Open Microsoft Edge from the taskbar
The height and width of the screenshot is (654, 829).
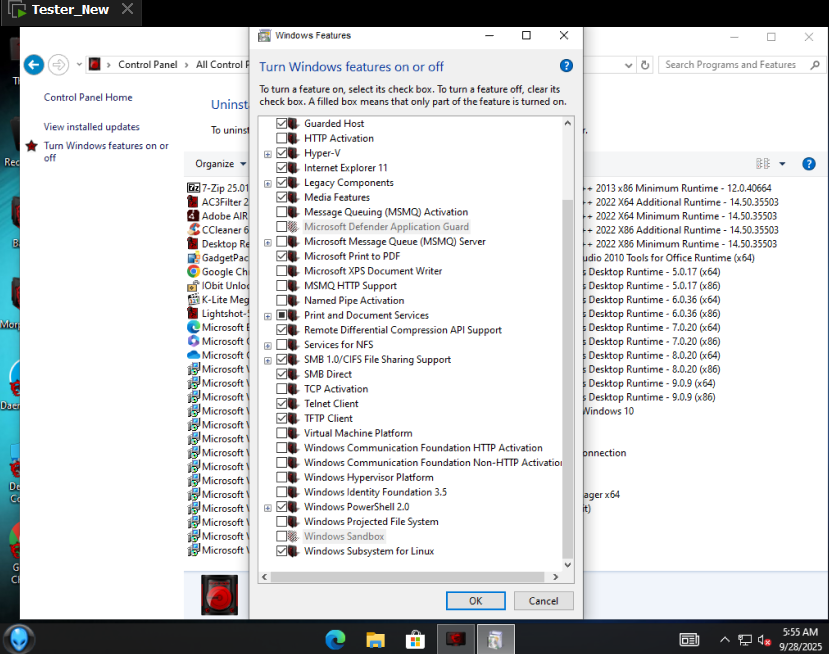tap(335, 640)
